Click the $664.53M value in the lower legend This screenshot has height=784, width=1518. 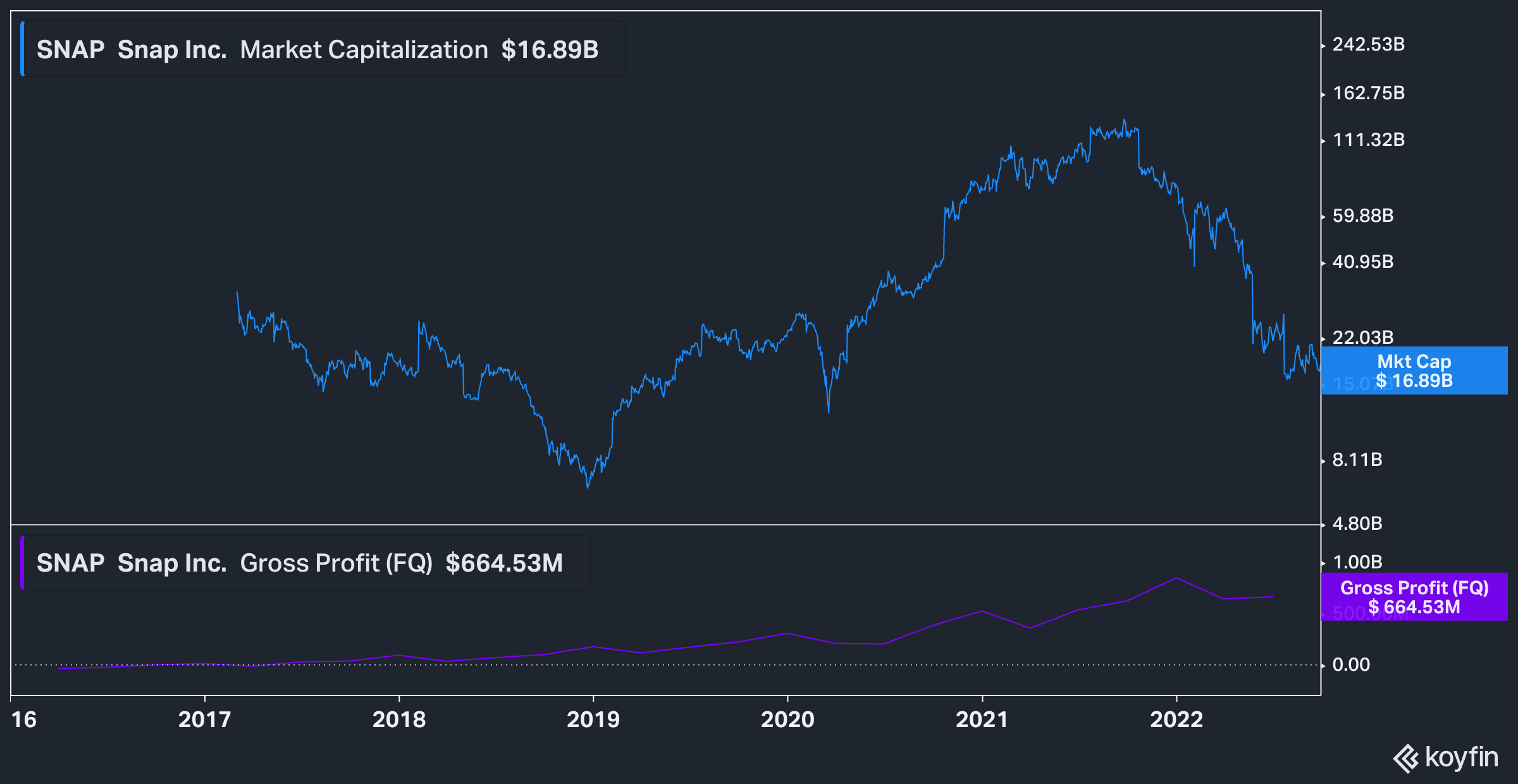(504, 563)
